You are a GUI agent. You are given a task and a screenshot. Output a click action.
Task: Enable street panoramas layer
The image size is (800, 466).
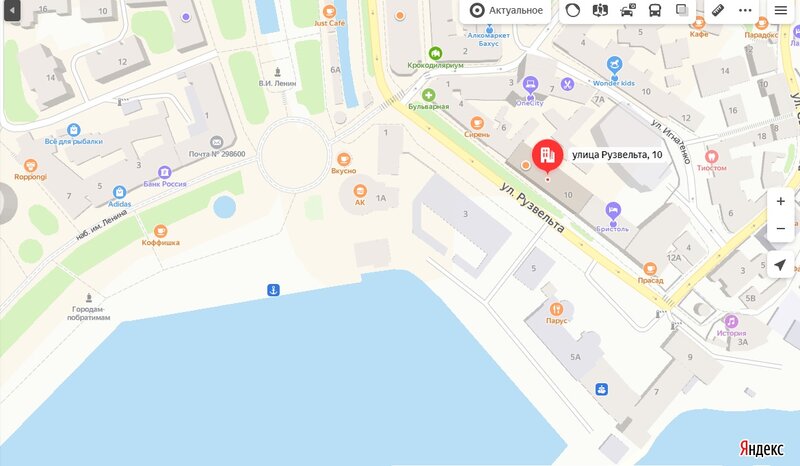(600, 11)
